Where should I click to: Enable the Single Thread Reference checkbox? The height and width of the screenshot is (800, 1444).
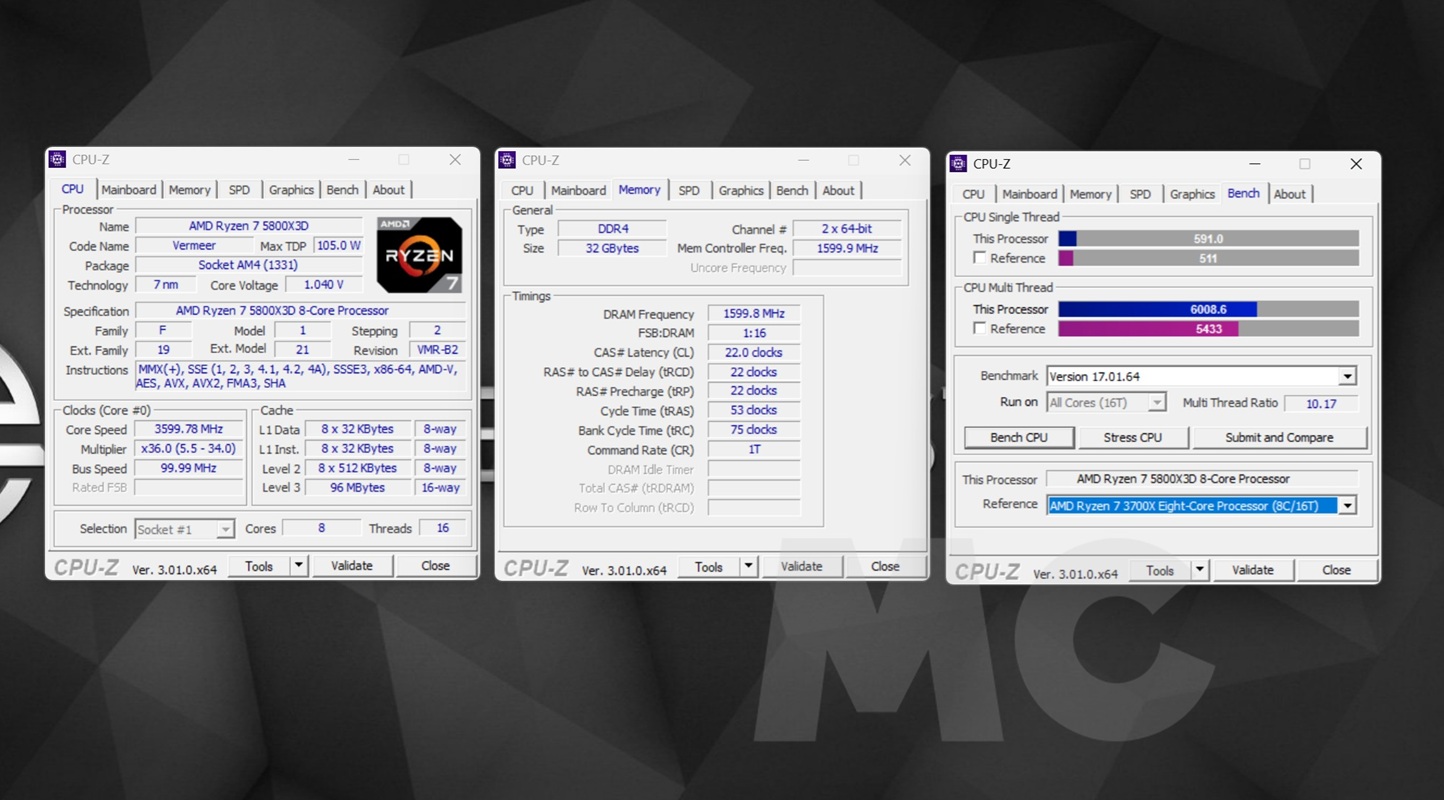tap(980, 258)
